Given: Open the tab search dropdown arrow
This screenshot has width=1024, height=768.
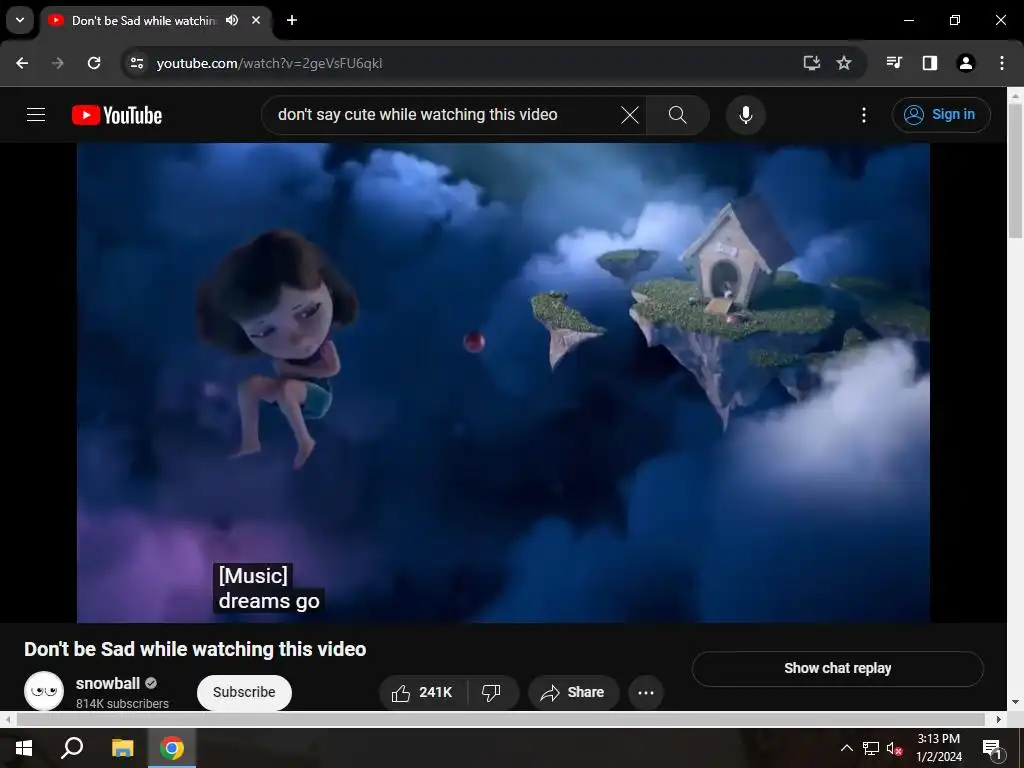Looking at the screenshot, I should pos(20,20).
